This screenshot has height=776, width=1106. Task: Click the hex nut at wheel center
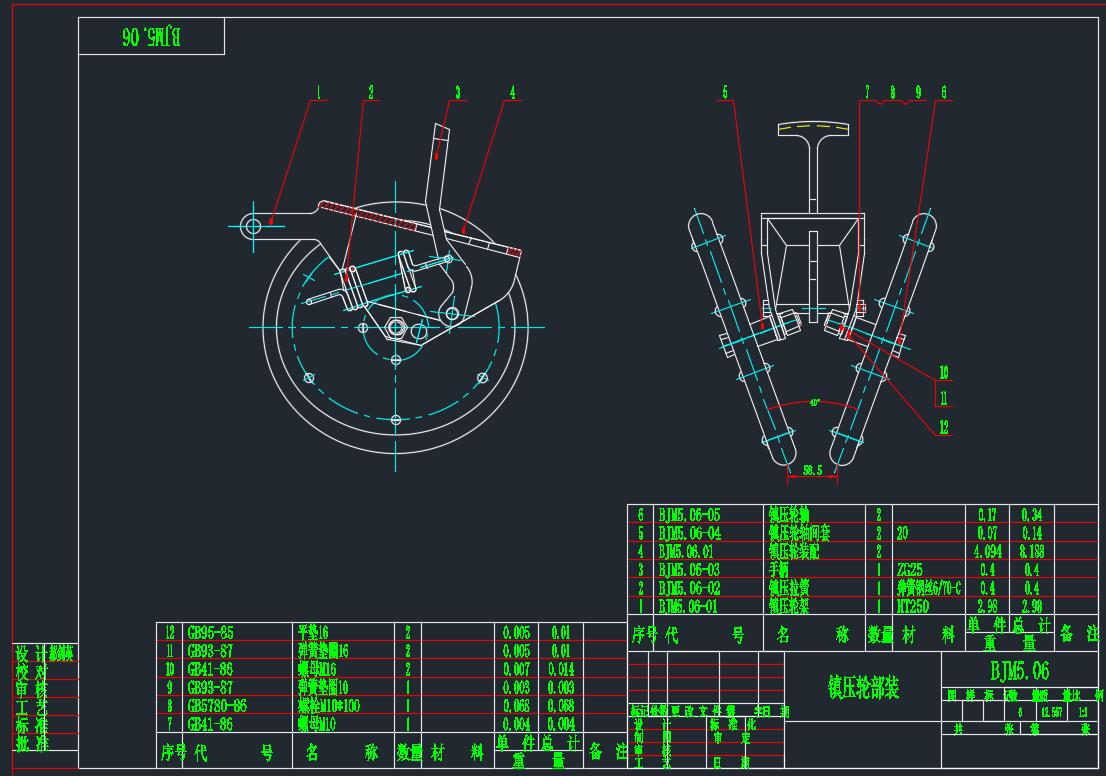pyautogui.click(x=395, y=327)
